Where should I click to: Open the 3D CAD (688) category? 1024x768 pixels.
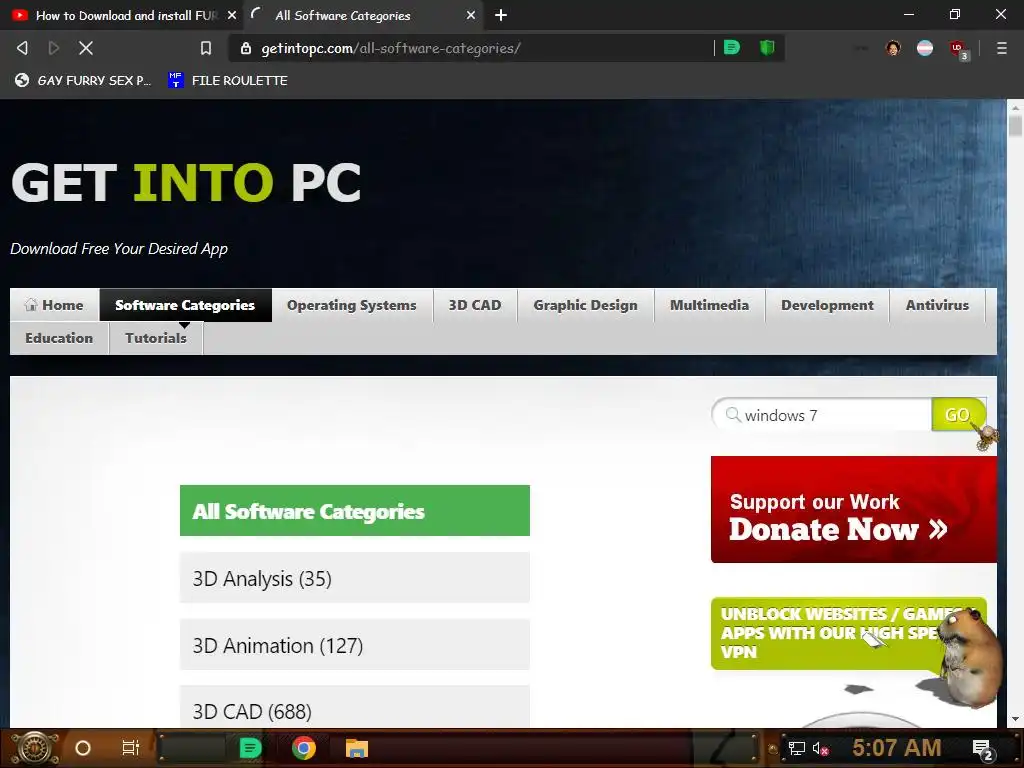point(355,709)
